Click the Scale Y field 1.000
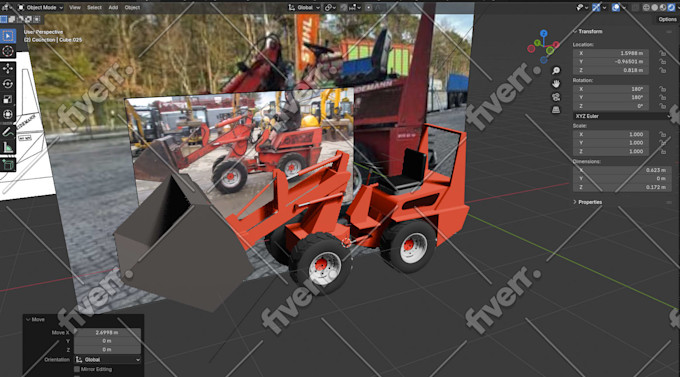This screenshot has width=680, height=377. point(611,143)
